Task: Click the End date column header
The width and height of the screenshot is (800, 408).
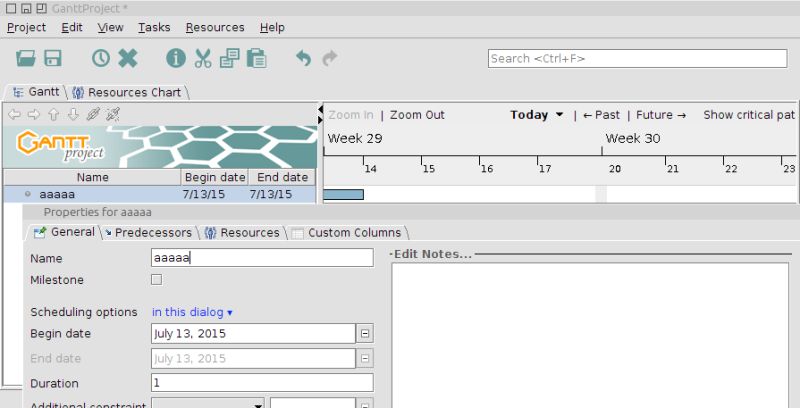Action: 282,177
